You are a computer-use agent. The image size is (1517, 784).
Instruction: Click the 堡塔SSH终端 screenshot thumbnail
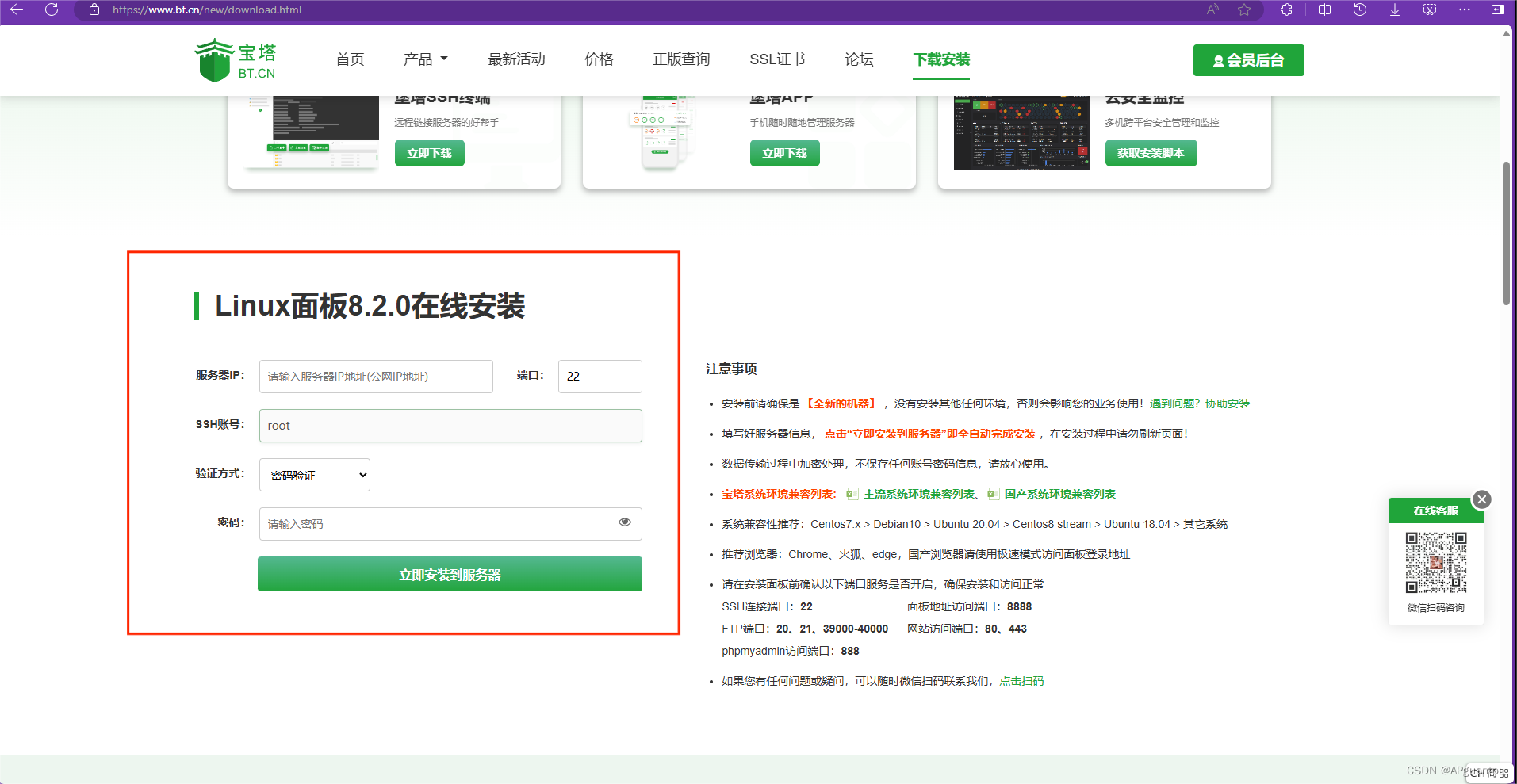point(313,132)
